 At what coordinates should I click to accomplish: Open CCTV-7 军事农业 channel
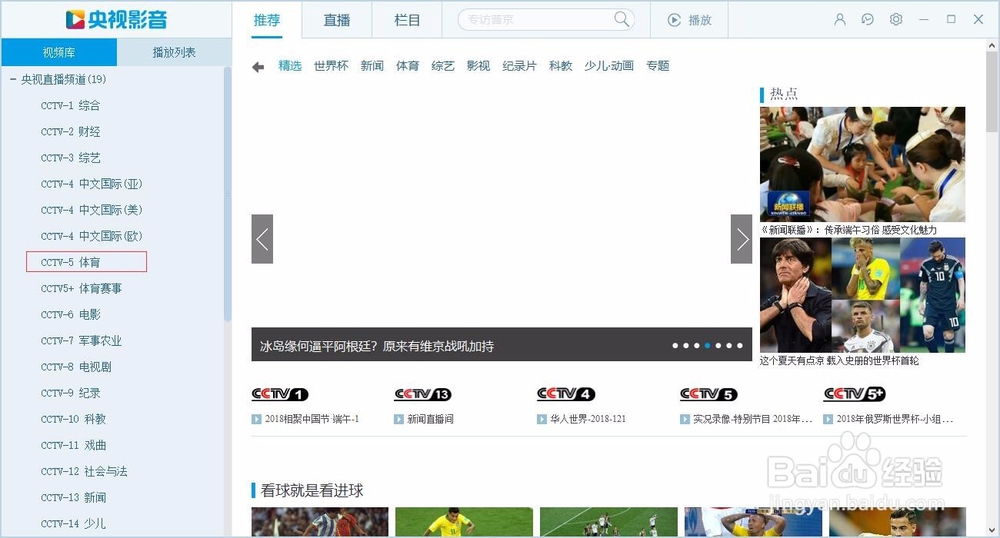click(x=81, y=341)
